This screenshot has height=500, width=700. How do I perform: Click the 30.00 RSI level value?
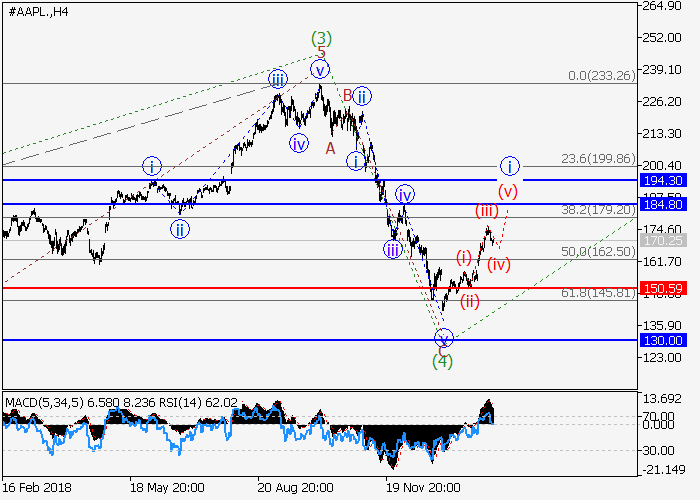658,451
